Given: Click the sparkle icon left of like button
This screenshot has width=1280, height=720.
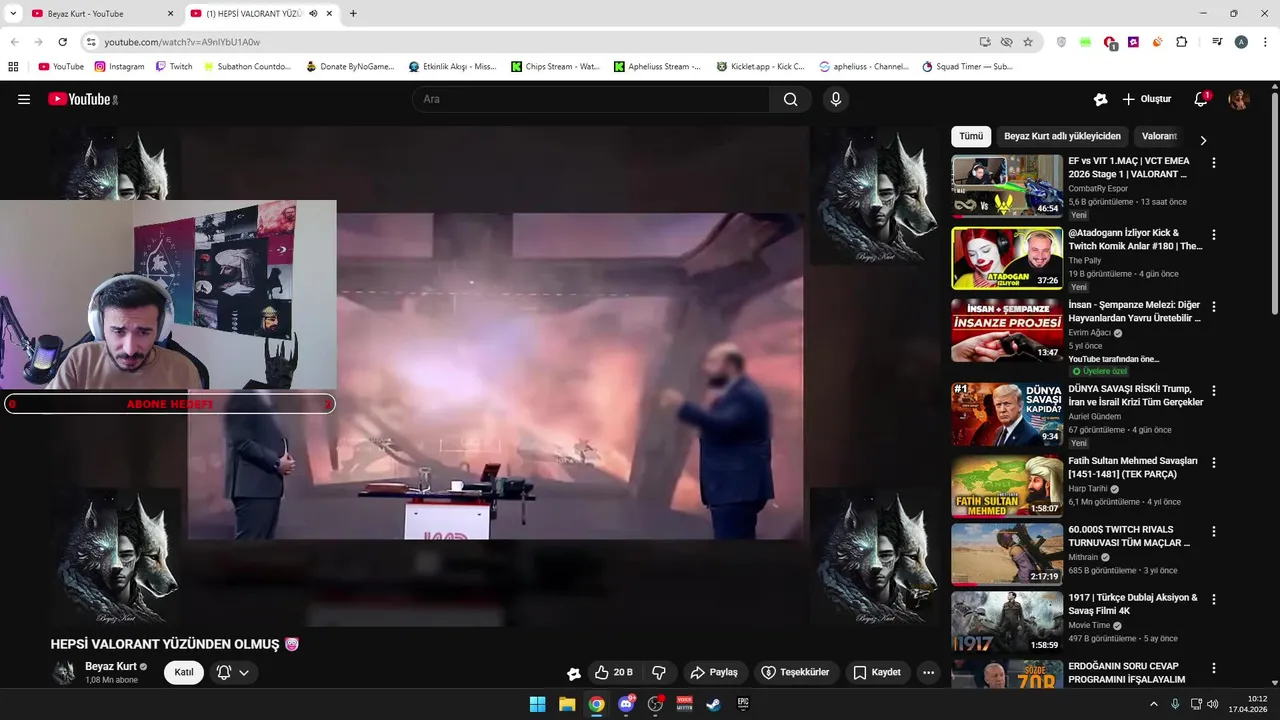Looking at the screenshot, I should click(x=573, y=673).
